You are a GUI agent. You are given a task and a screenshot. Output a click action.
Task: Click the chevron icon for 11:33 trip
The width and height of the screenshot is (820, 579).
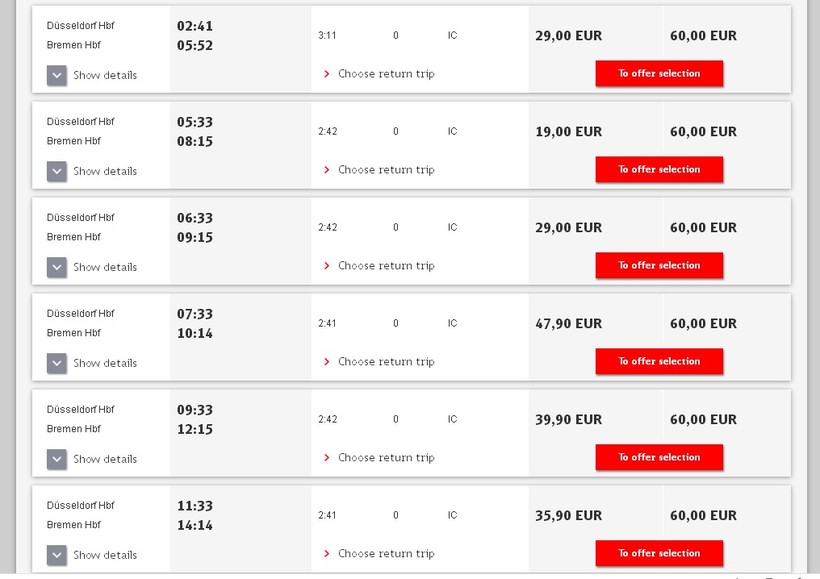coord(57,555)
